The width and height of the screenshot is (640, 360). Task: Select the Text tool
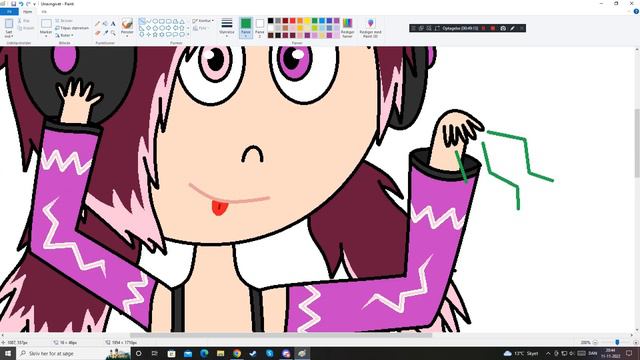113,24
